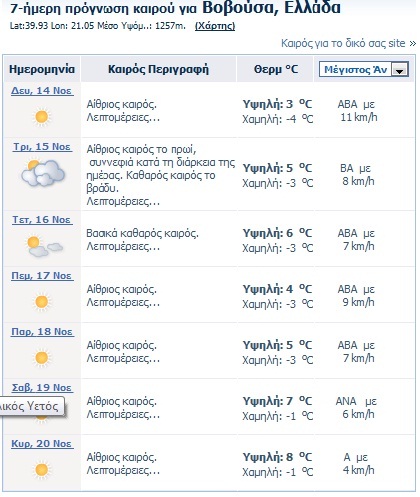Click the sun icon for Sunday 20 Nov
420x497 pixels.
[42, 470]
